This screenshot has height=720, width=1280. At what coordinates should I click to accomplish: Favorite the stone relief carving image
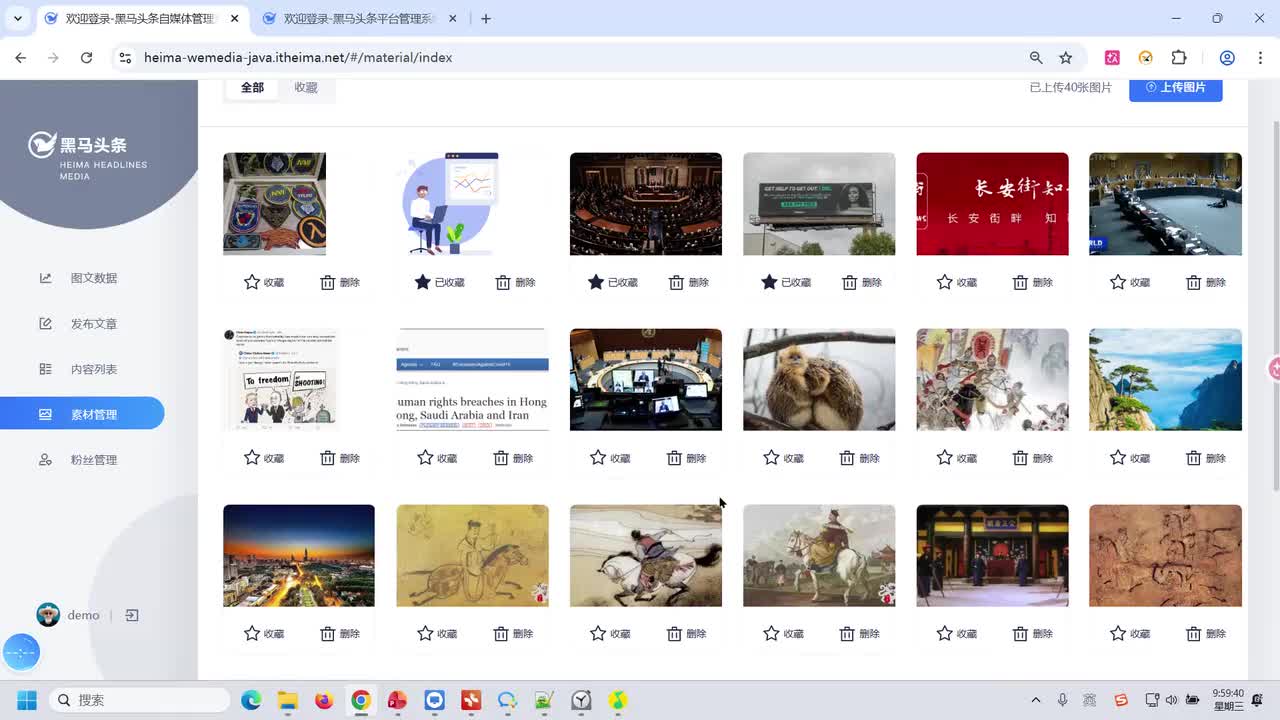pos(1130,634)
